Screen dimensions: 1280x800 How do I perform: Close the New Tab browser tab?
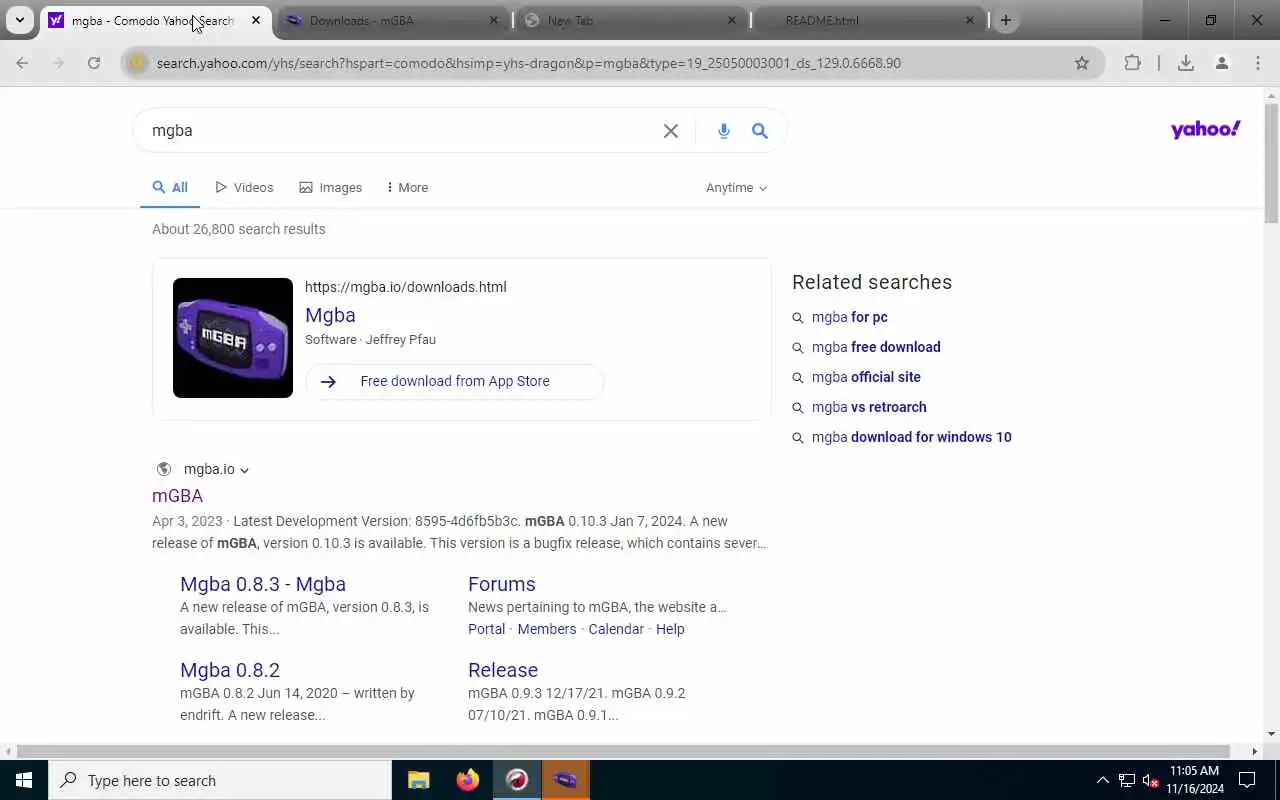point(732,20)
